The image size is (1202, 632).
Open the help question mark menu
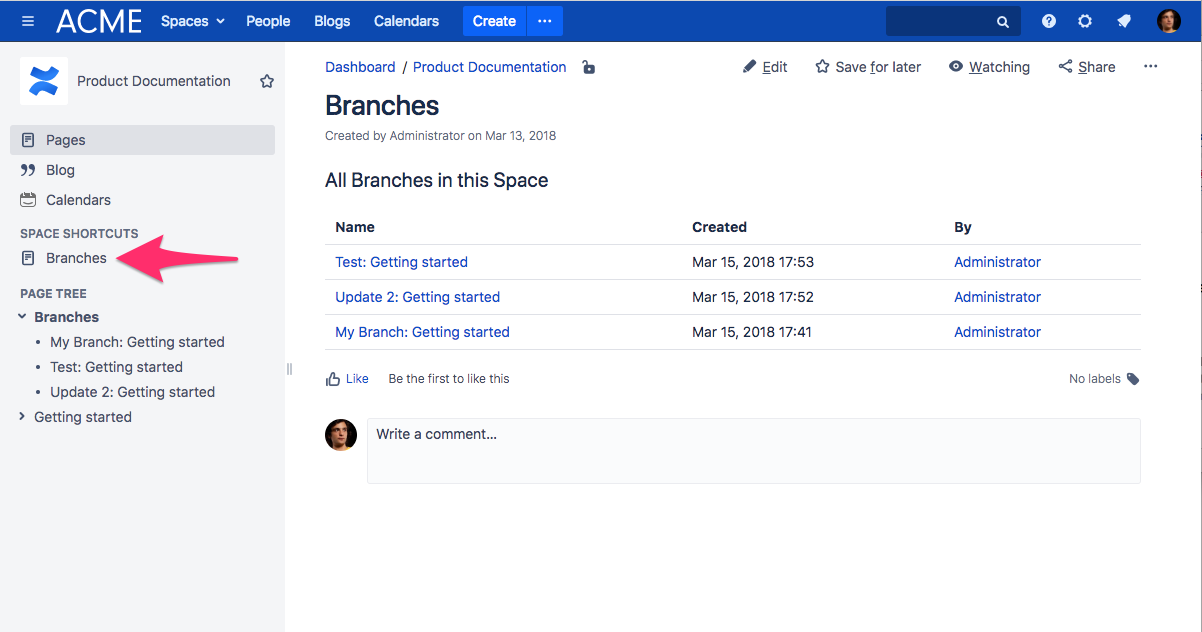click(1049, 21)
